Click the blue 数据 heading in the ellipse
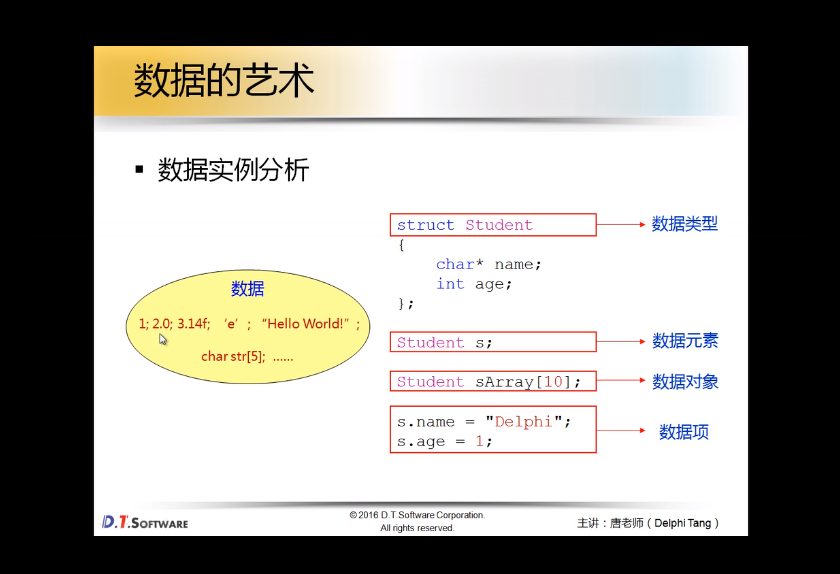The height and width of the screenshot is (574, 840). [248, 289]
